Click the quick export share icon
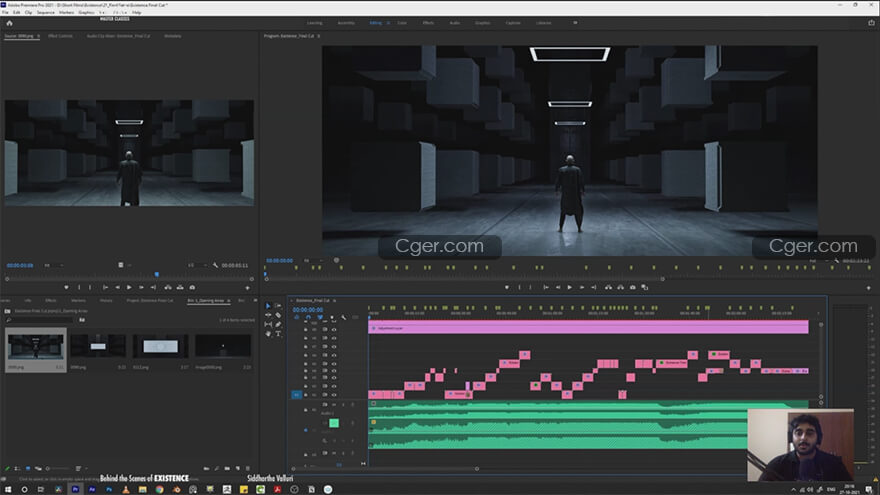The height and width of the screenshot is (495, 880). (872, 23)
